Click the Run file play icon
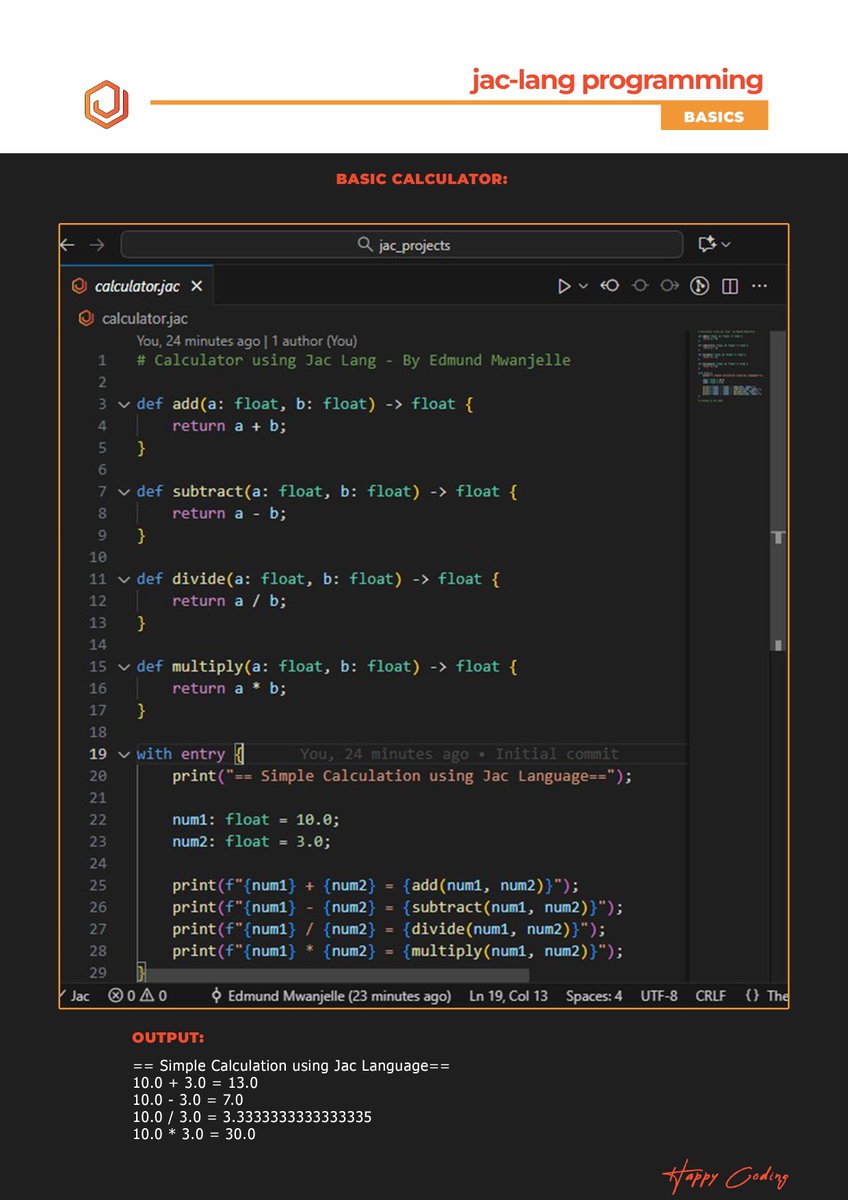The image size is (848, 1200). click(x=564, y=286)
